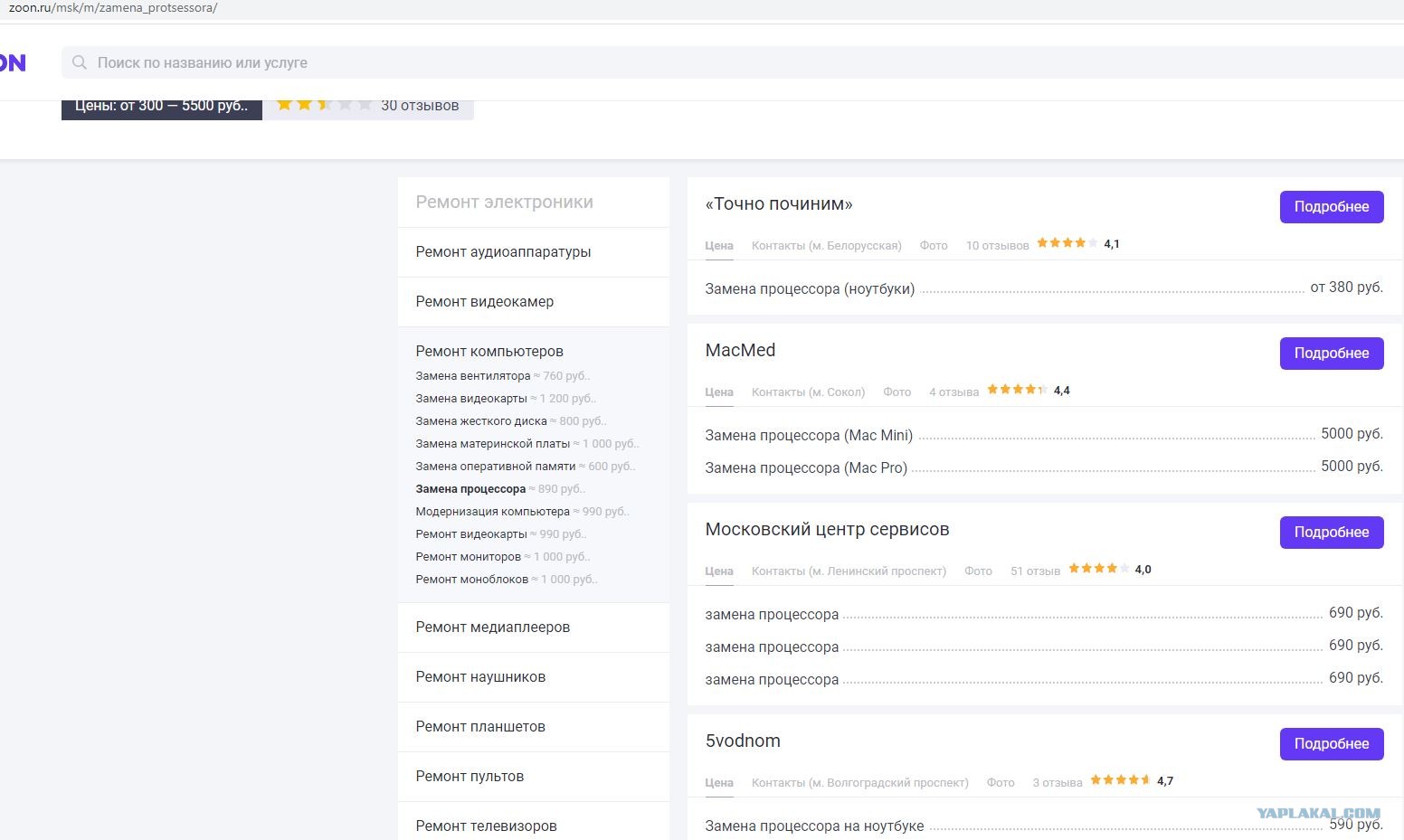Screen dimensions: 1404x840
Task: Click Подробнее for «Точно починим»
Action: (1332, 207)
